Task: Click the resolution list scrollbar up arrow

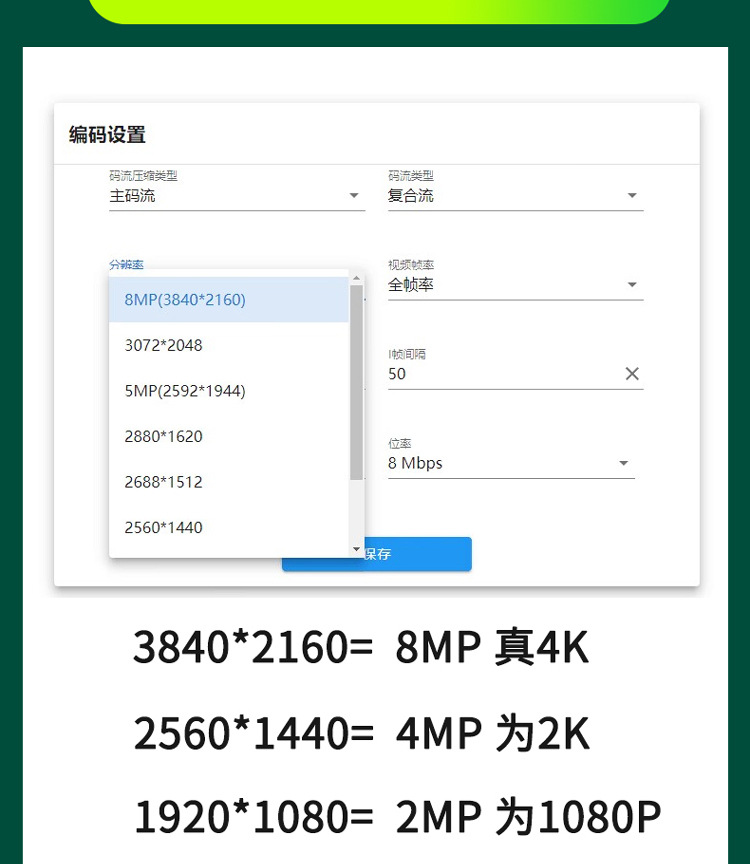Action: pyautogui.click(x=356, y=278)
